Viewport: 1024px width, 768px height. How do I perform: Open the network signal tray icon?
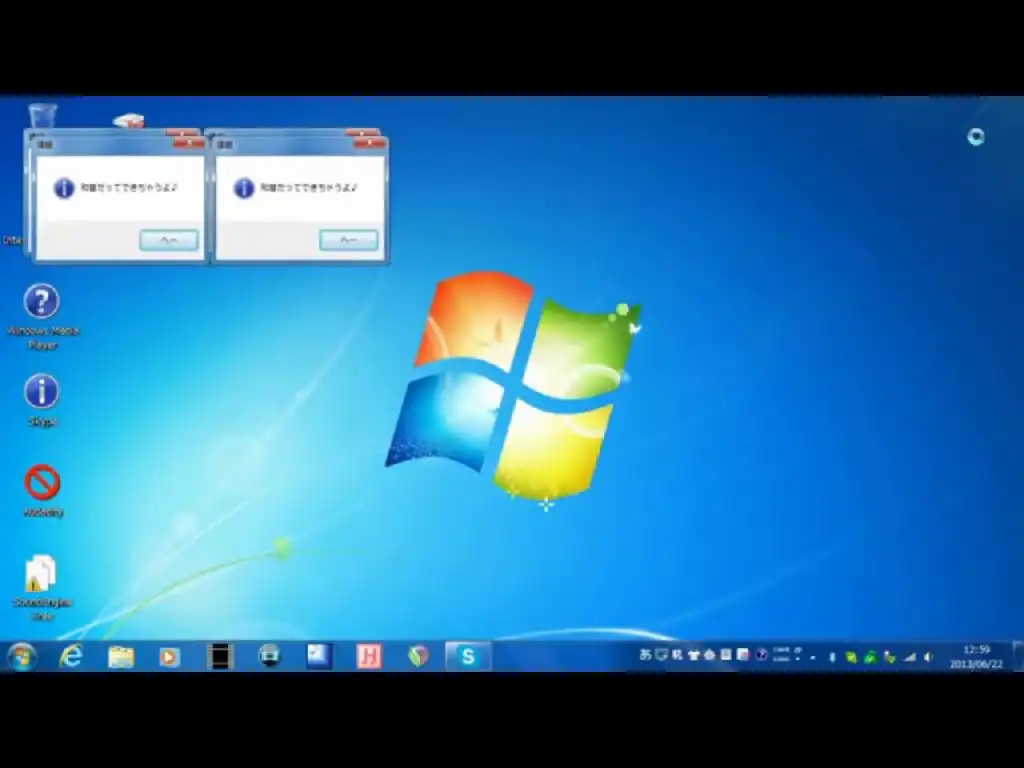(910, 658)
